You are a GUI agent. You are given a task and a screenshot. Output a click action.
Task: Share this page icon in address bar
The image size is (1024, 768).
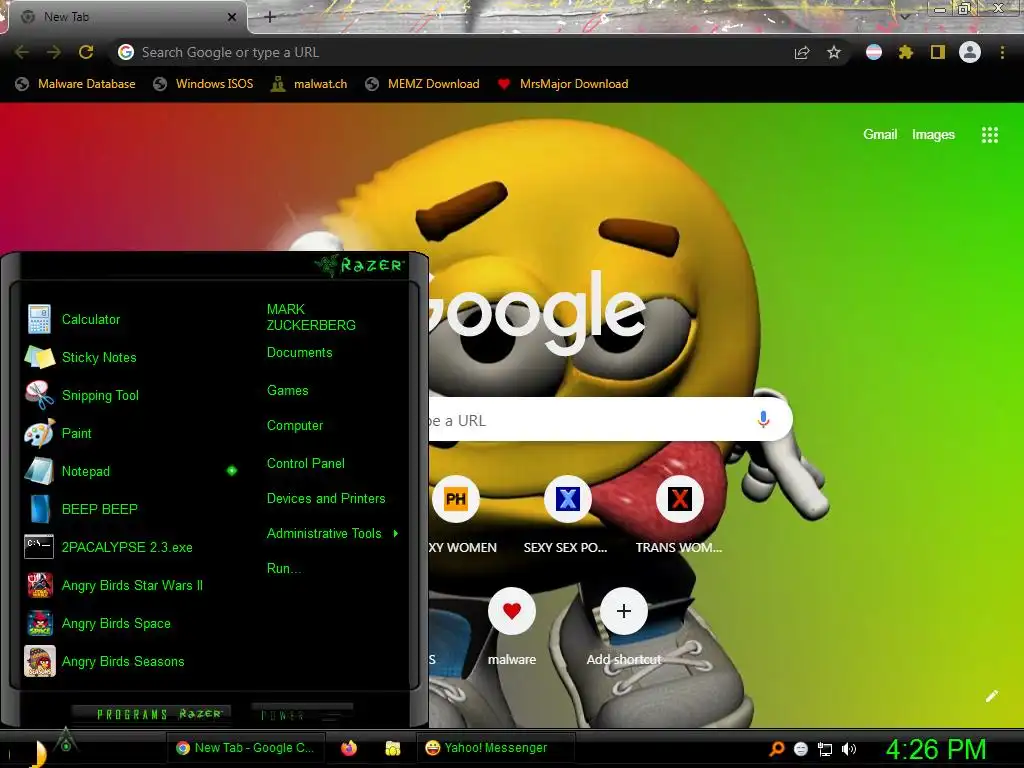(802, 53)
